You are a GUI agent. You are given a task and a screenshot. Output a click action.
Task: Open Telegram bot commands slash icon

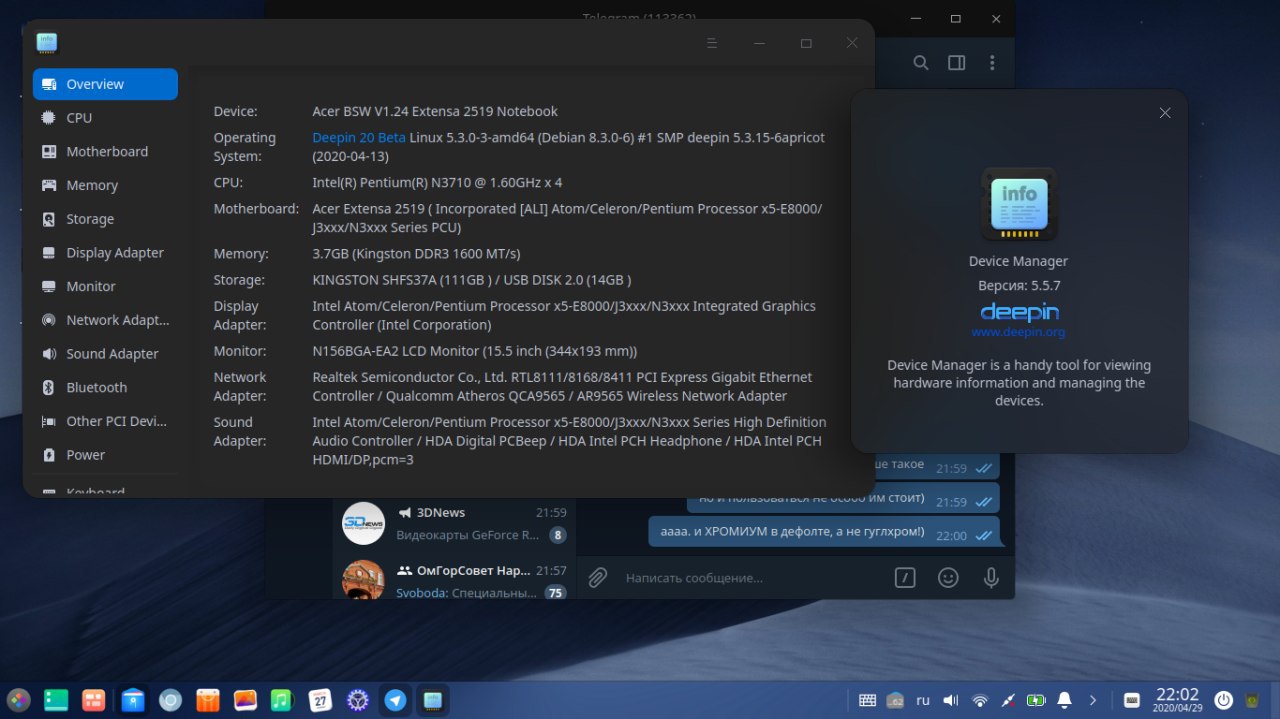[x=905, y=578]
